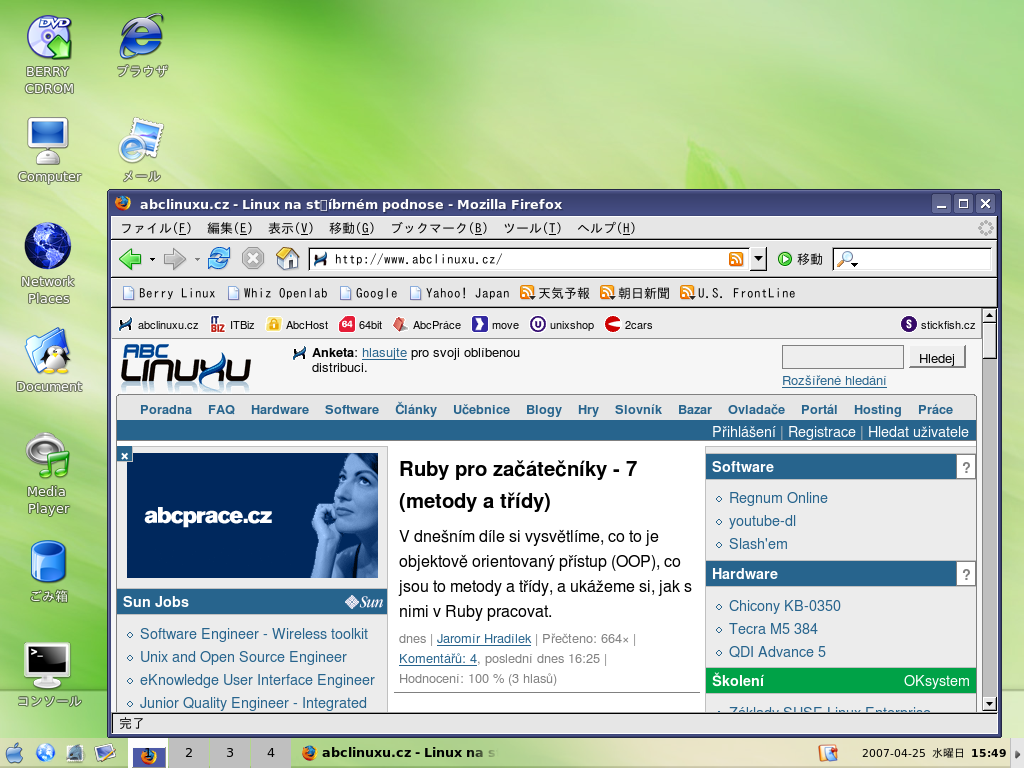Select the Computer desktop icon
This screenshot has height=768, width=1024.
[x=49, y=150]
